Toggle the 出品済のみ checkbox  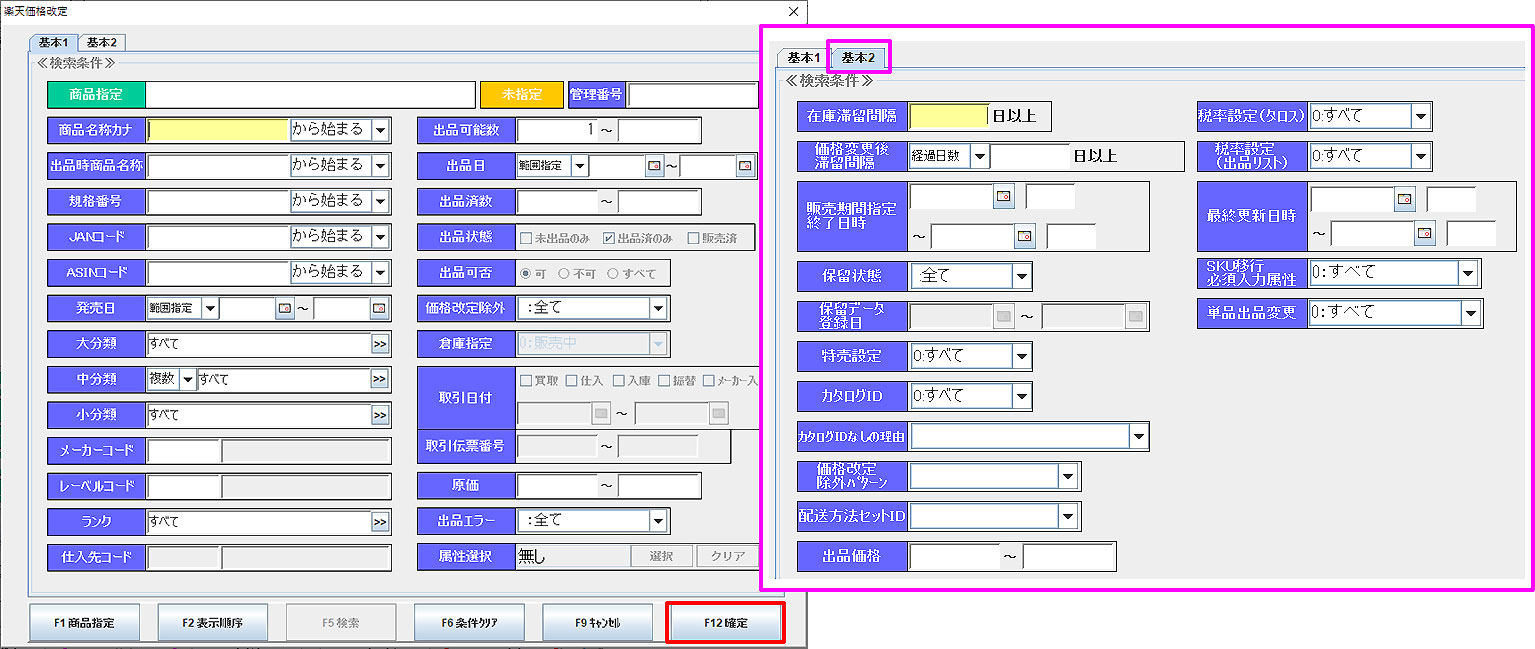coord(609,238)
